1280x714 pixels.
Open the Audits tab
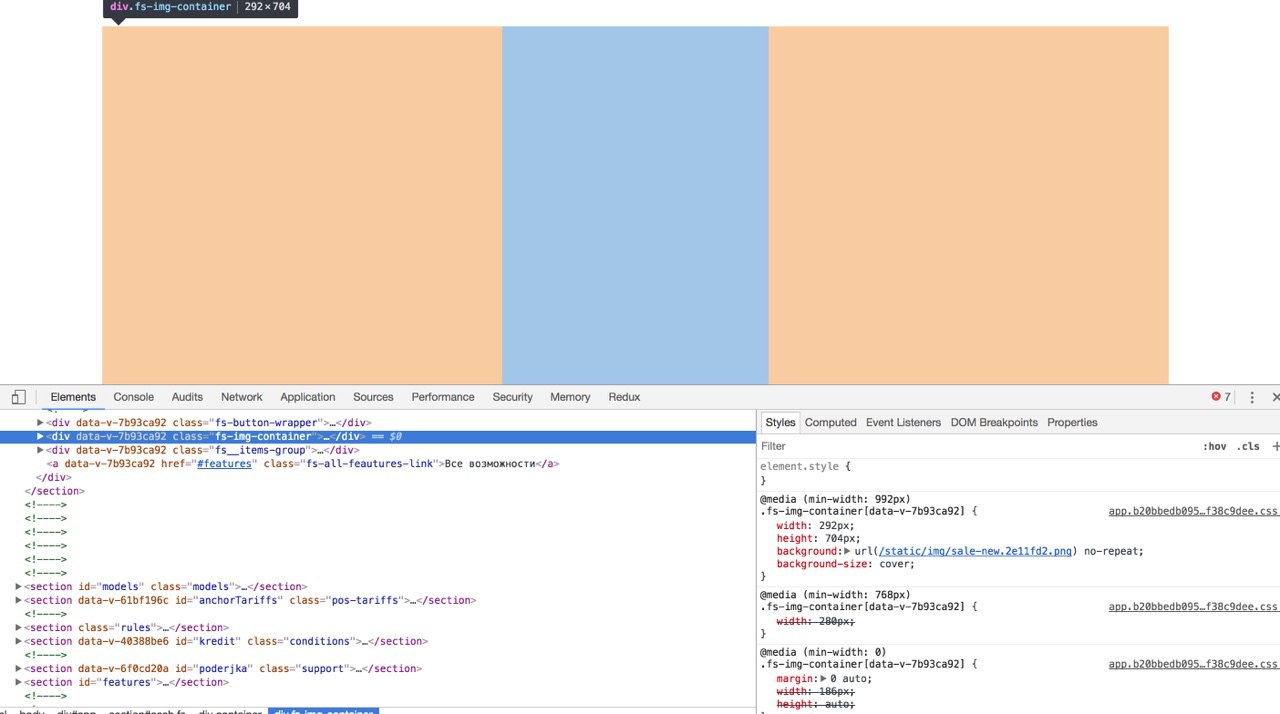[x=187, y=397]
